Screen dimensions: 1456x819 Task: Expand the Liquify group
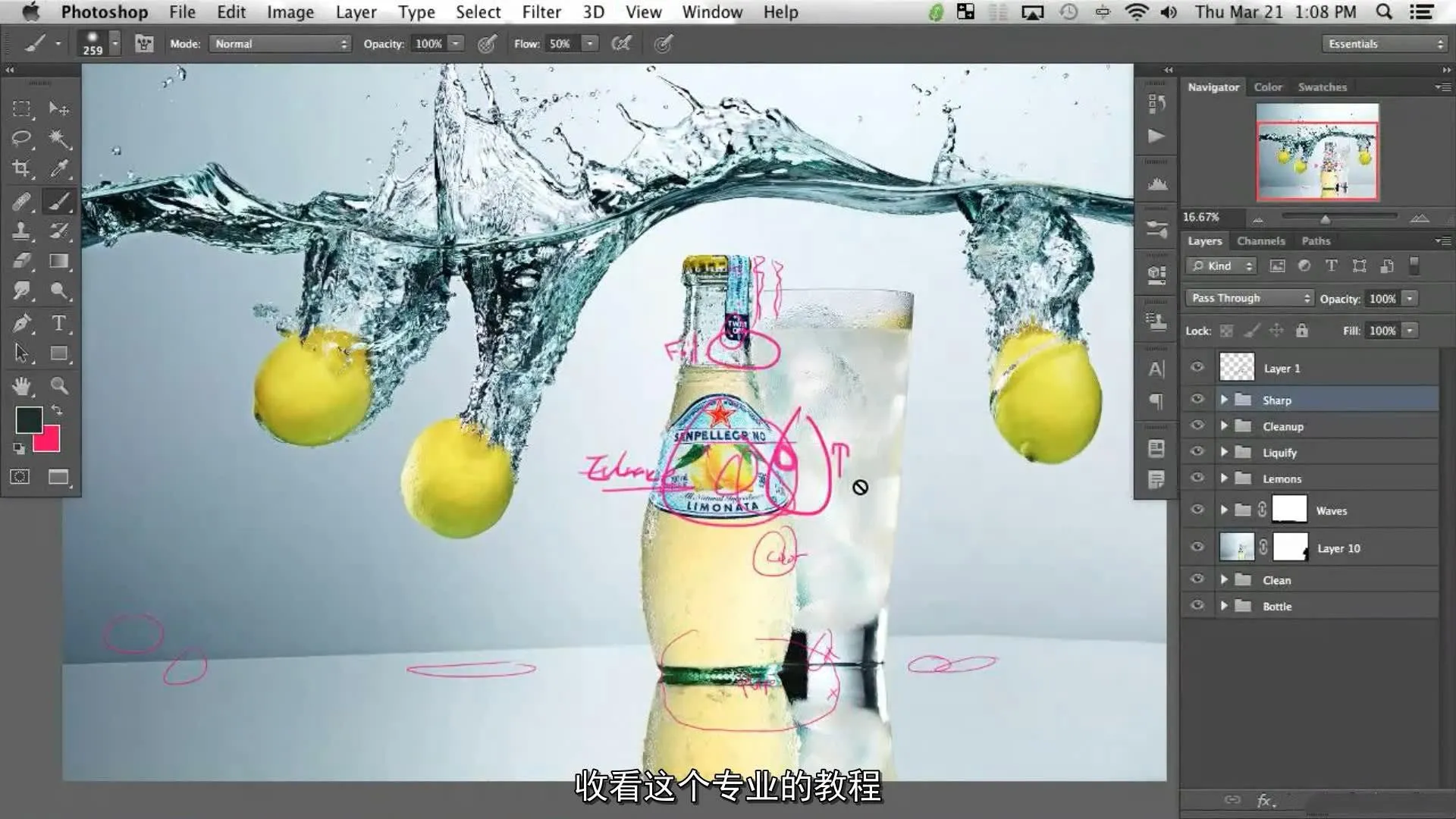pyautogui.click(x=1224, y=452)
